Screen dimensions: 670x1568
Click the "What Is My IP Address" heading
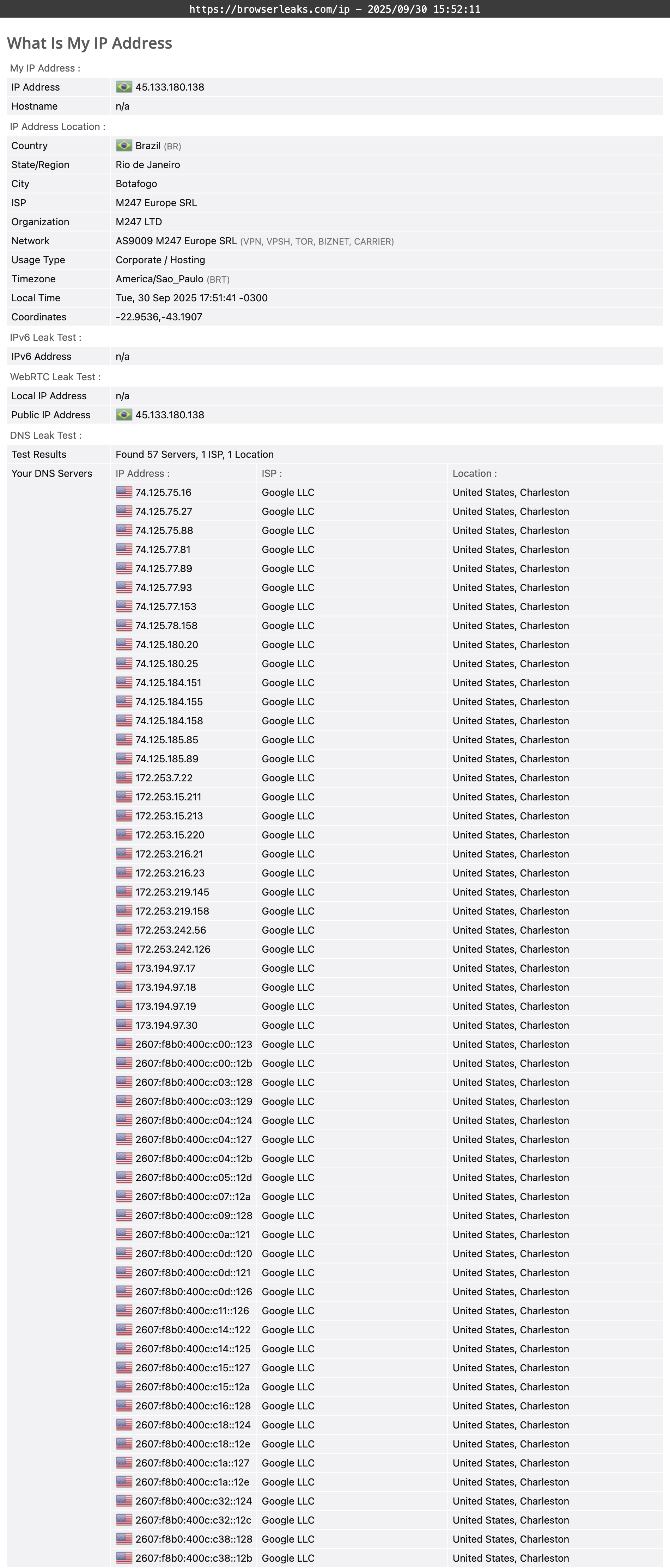[90, 43]
